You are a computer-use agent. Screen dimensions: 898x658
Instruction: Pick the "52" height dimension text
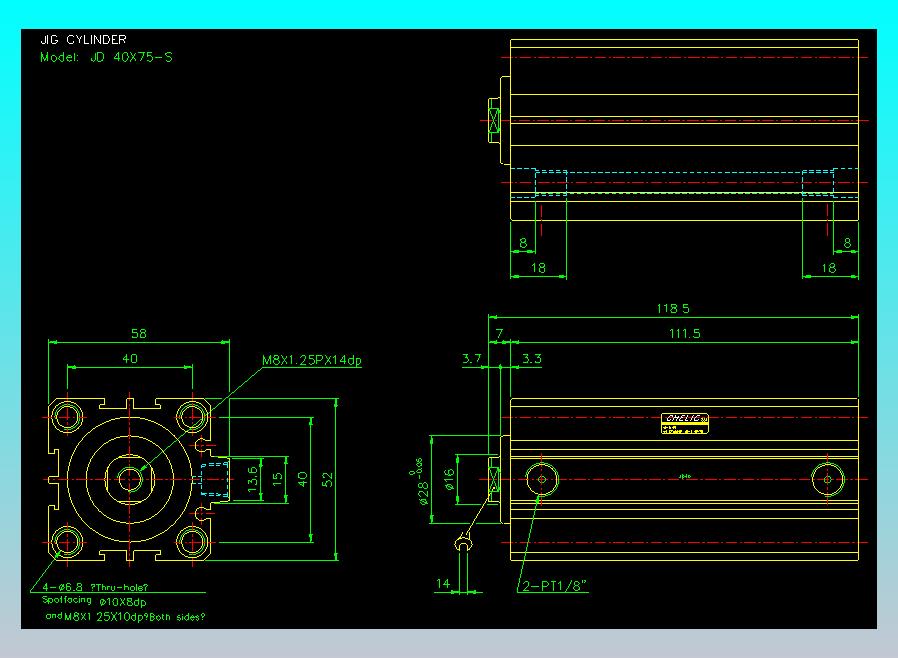(327, 479)
